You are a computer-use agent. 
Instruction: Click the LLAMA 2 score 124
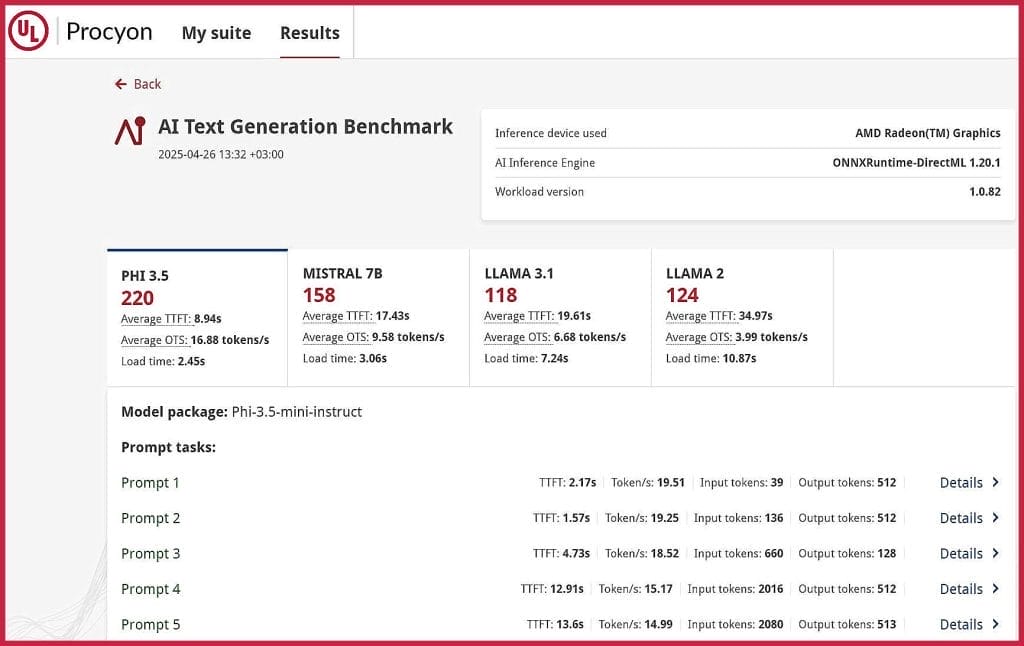(682, 295)
